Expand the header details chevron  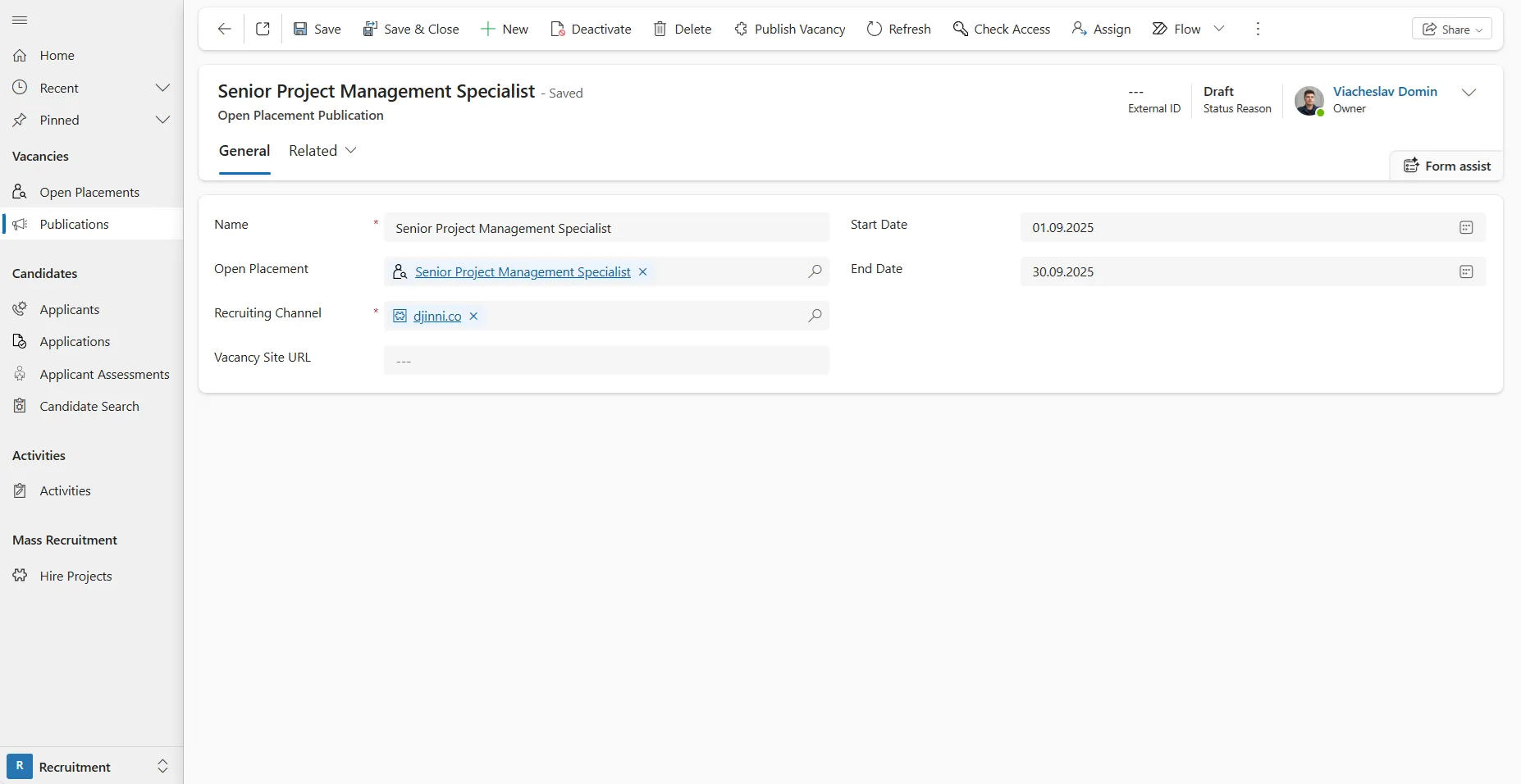click(x=1468, y=93)
